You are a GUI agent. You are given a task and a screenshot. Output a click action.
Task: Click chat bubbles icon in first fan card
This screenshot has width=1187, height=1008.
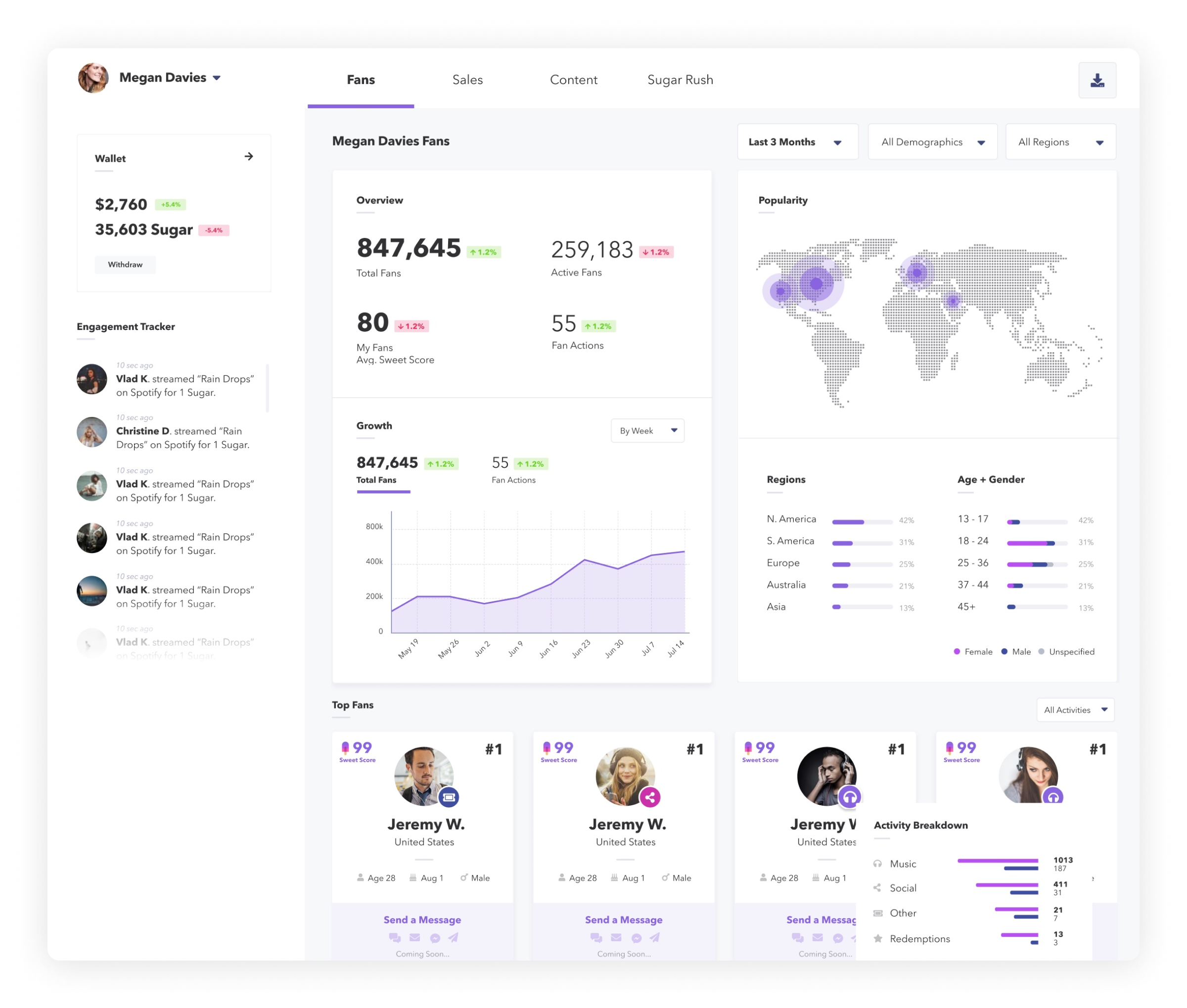(x=394, y=938)
